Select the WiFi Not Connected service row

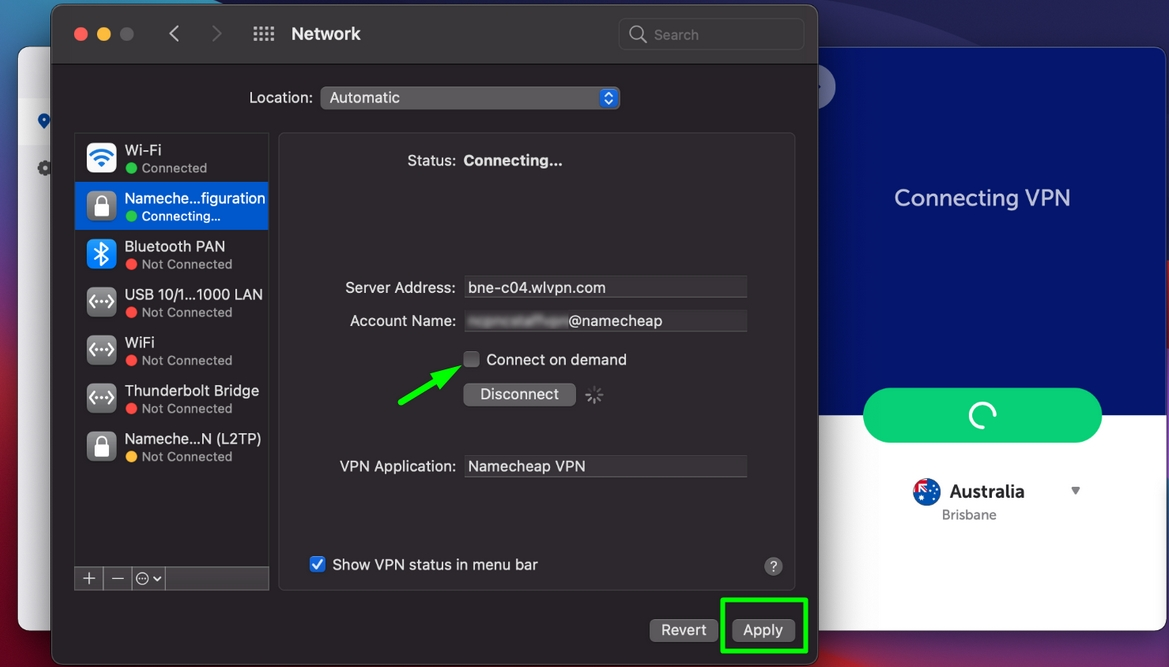coord(171,350)
